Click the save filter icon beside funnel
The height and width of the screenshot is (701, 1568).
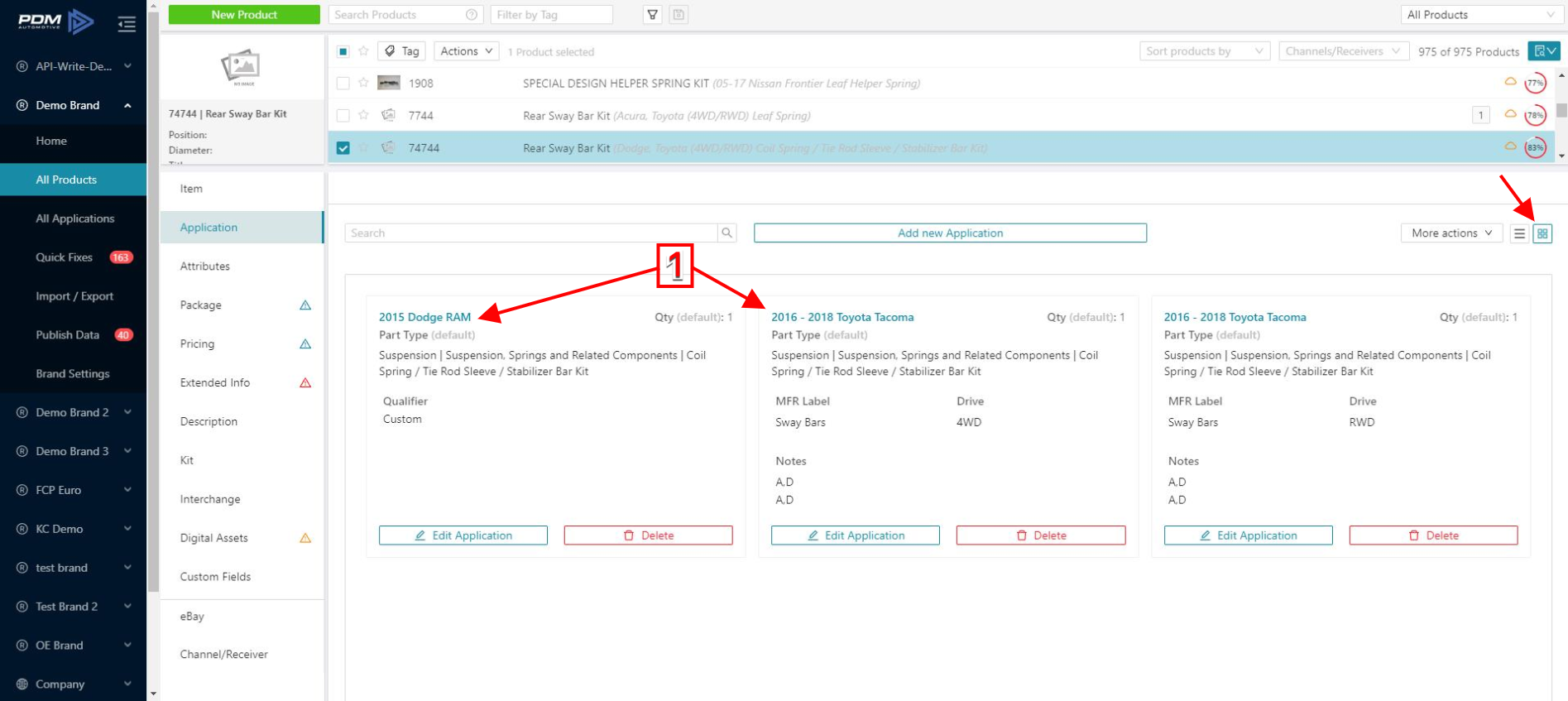[x=679, y=15]
